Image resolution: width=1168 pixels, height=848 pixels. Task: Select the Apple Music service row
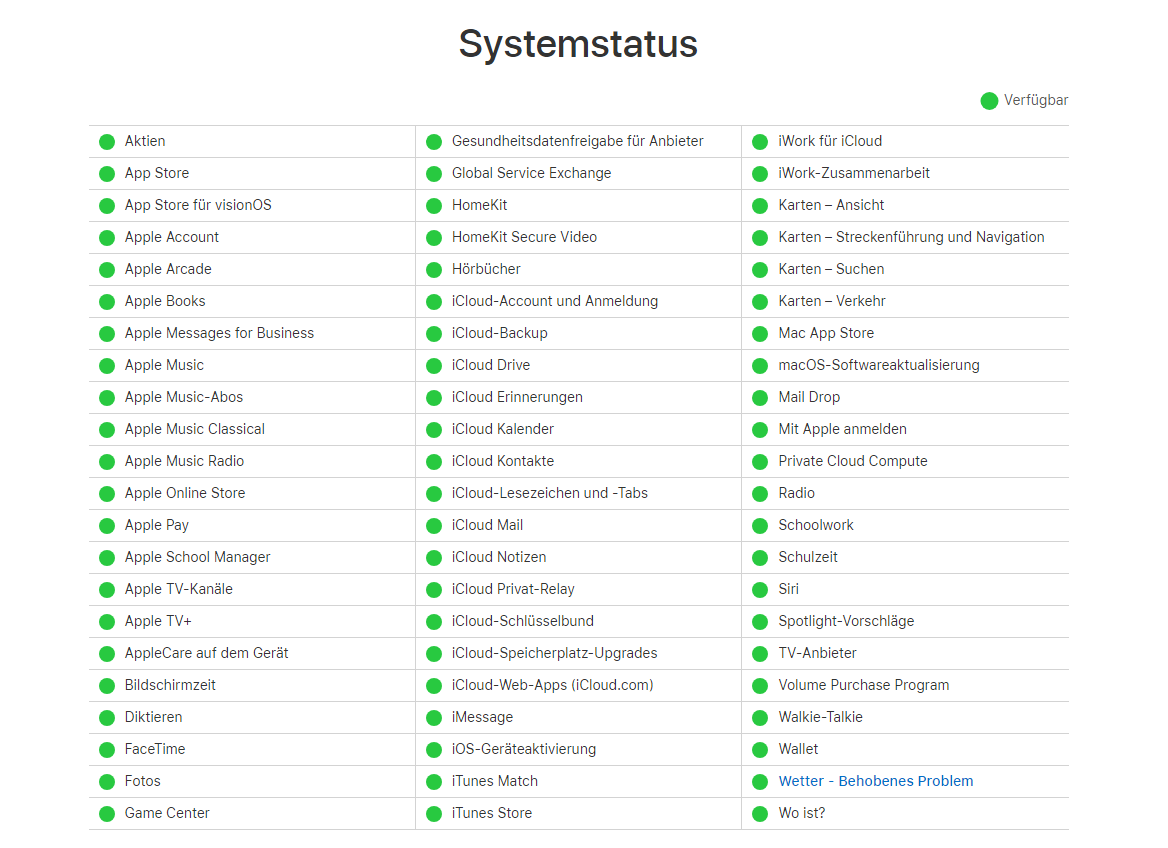click(164, 365)
